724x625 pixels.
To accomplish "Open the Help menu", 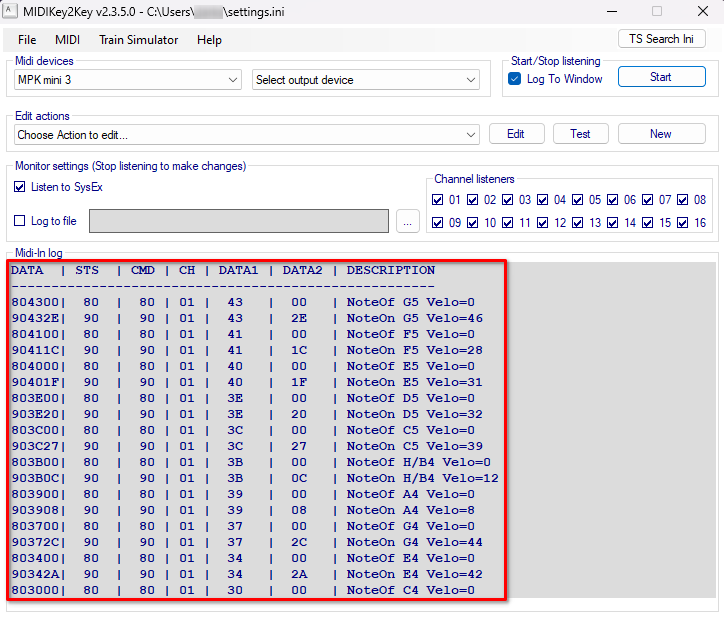I will click(x=209, y=40).
